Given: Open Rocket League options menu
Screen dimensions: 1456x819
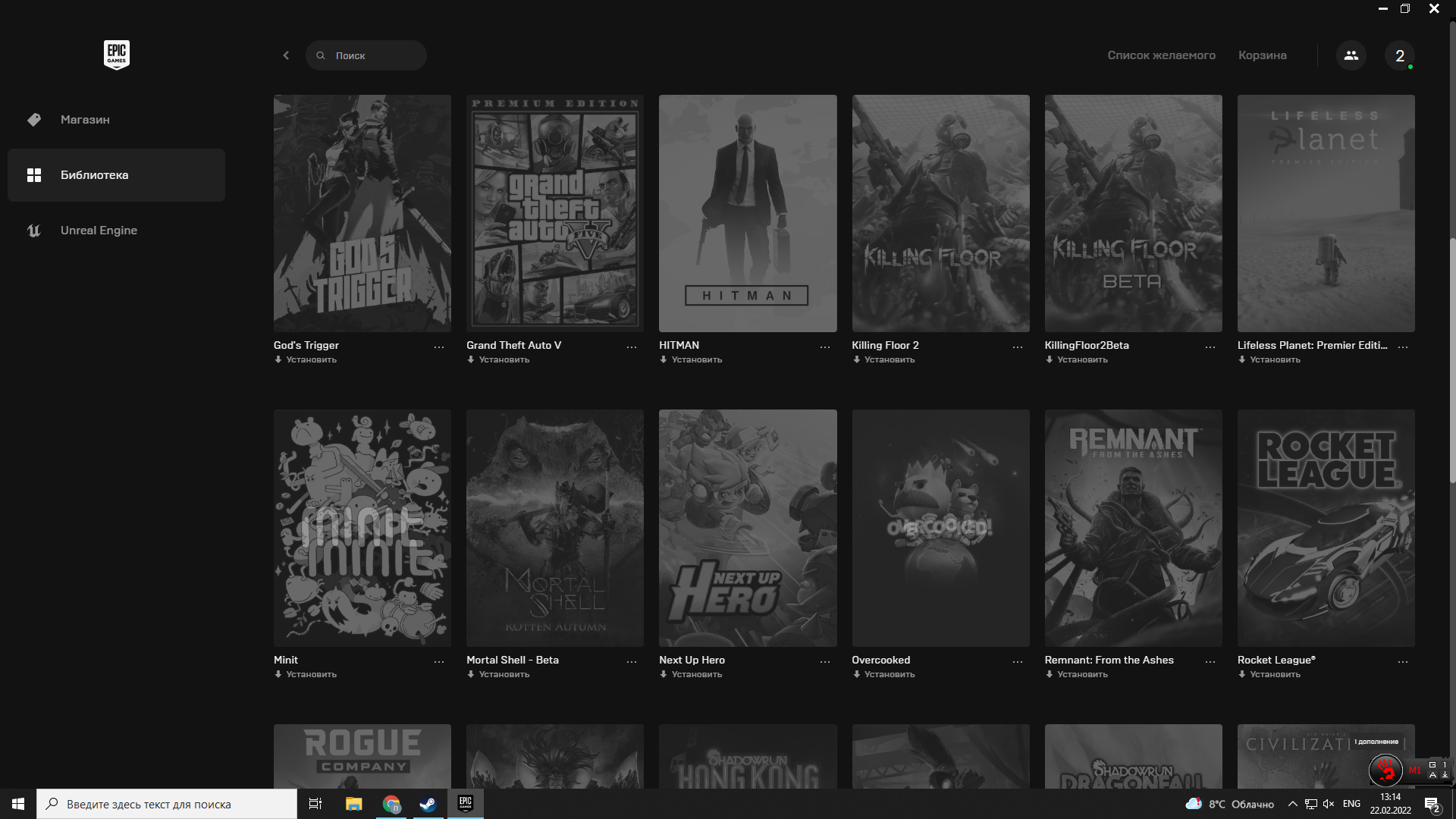Looking at the screenshot, I should pyautogui.click(x=1403, y=662).
